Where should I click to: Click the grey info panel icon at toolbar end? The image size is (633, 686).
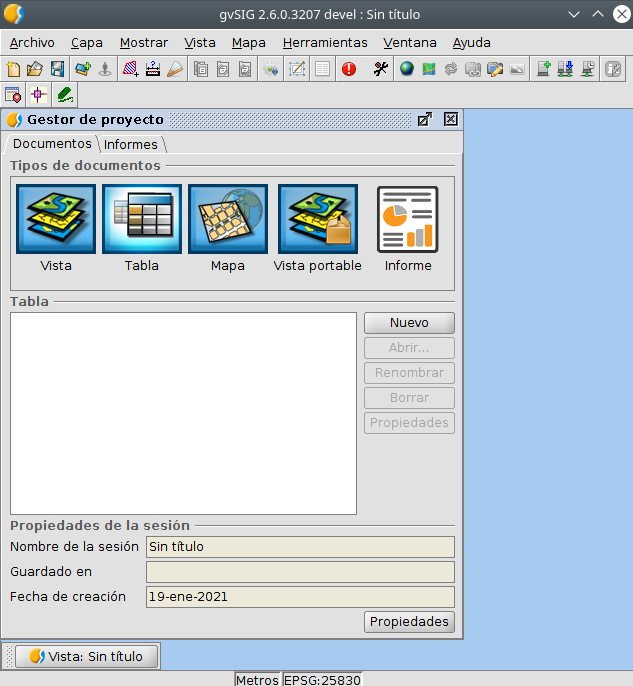point(613,69)
